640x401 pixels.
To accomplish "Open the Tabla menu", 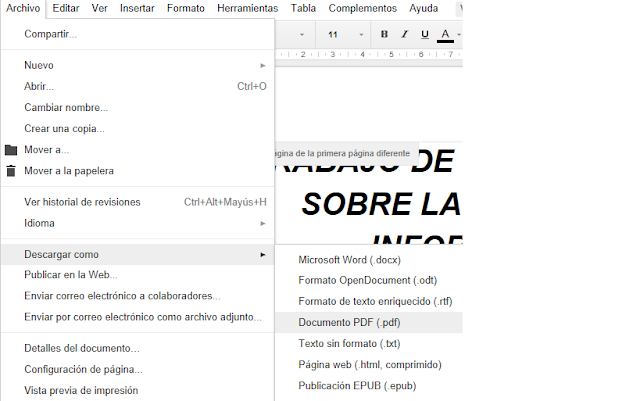I will pos(303,8).
